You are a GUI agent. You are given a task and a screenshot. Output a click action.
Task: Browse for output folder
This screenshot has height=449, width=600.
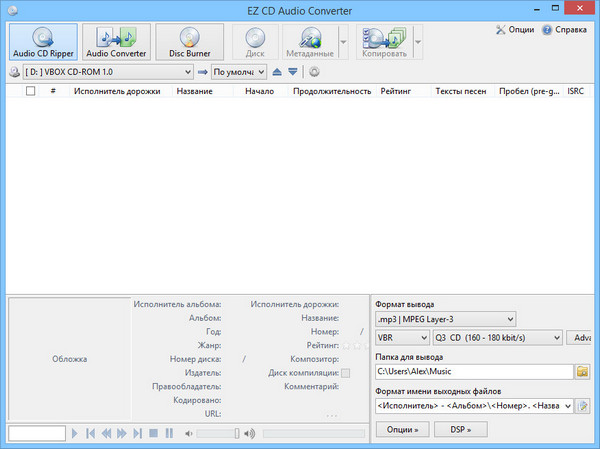[x=583, y=372]
